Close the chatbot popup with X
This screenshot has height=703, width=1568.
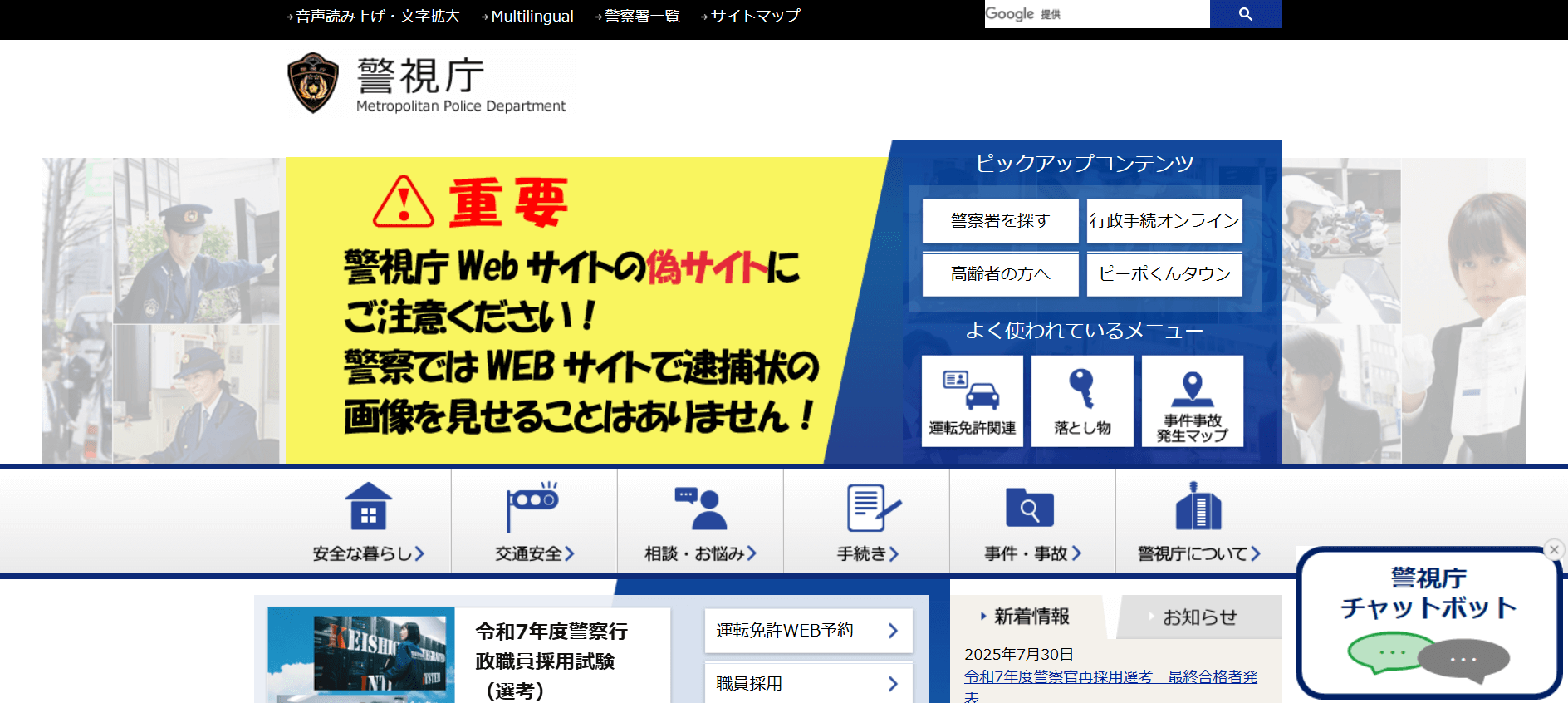[1554, 549]
